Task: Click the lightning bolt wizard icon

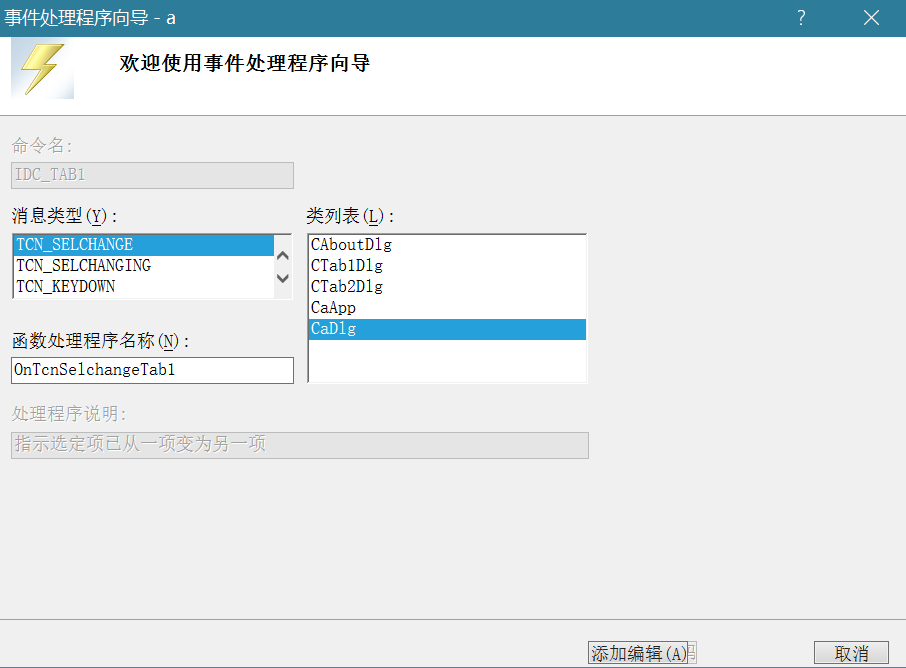Action: click(x=43, y=69)
